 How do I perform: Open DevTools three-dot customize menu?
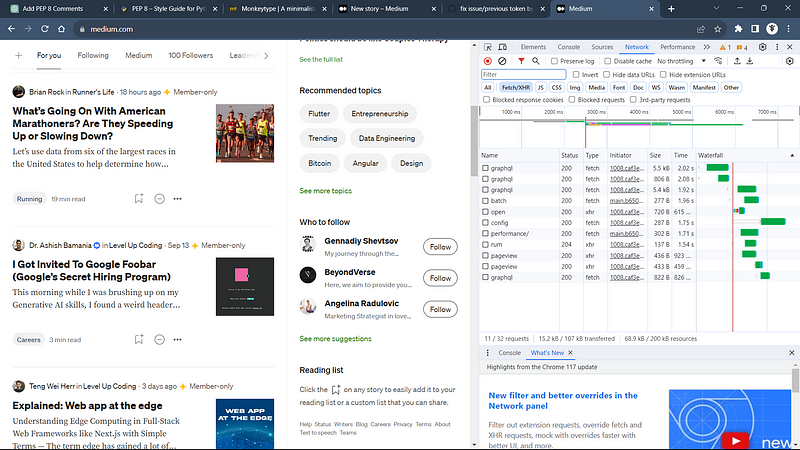coord(777,47)
